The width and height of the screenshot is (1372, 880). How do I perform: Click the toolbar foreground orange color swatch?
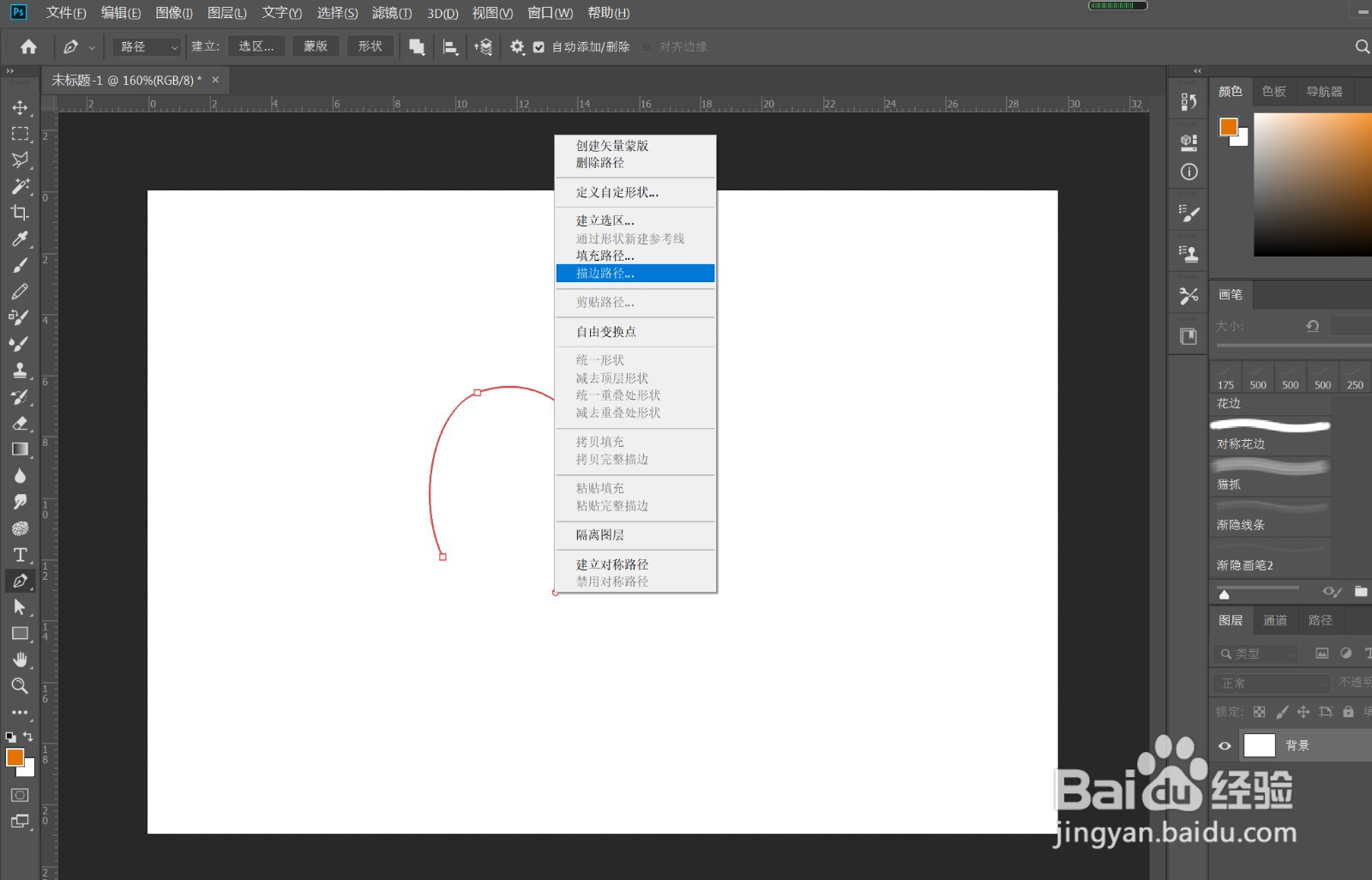pyautogui.click(x=15, y=757)
